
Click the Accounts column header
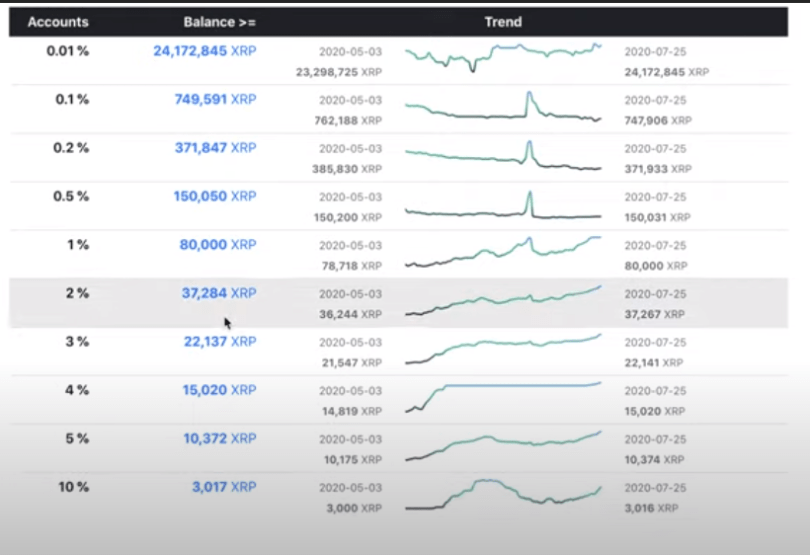pos(58,22)
